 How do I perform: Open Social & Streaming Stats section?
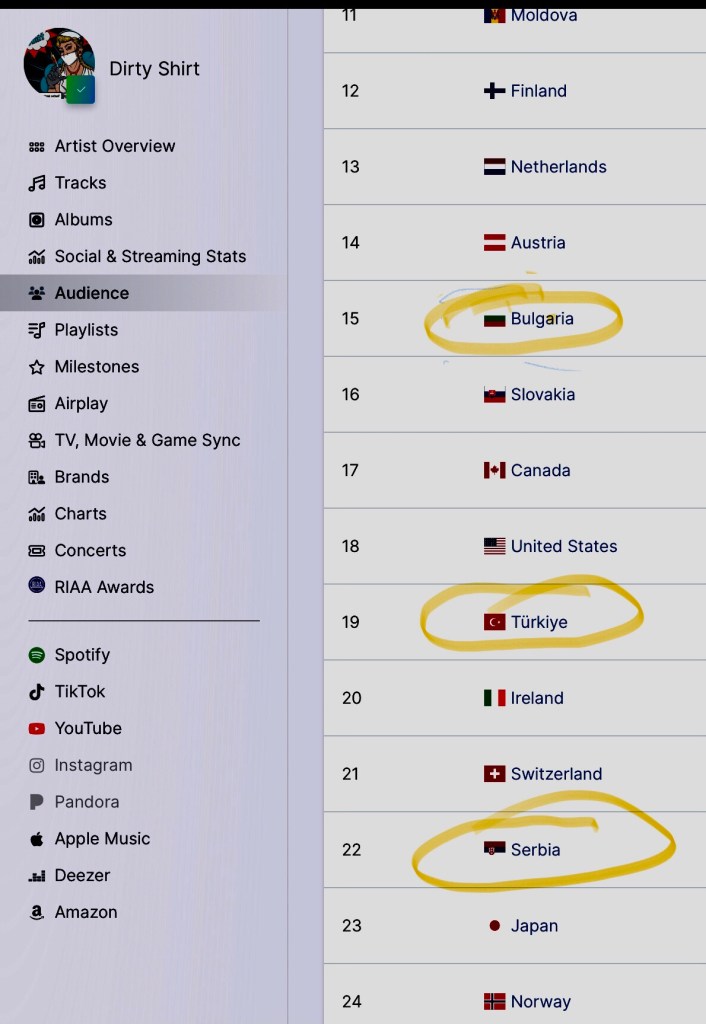149,257
